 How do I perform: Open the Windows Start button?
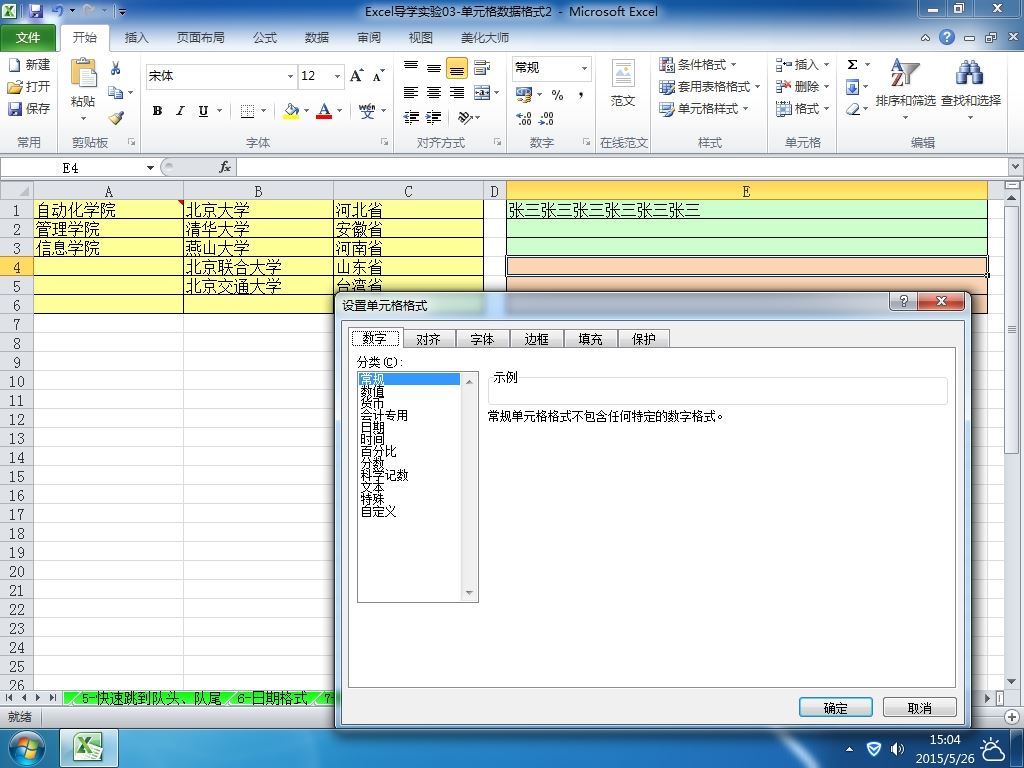(25, 748)
